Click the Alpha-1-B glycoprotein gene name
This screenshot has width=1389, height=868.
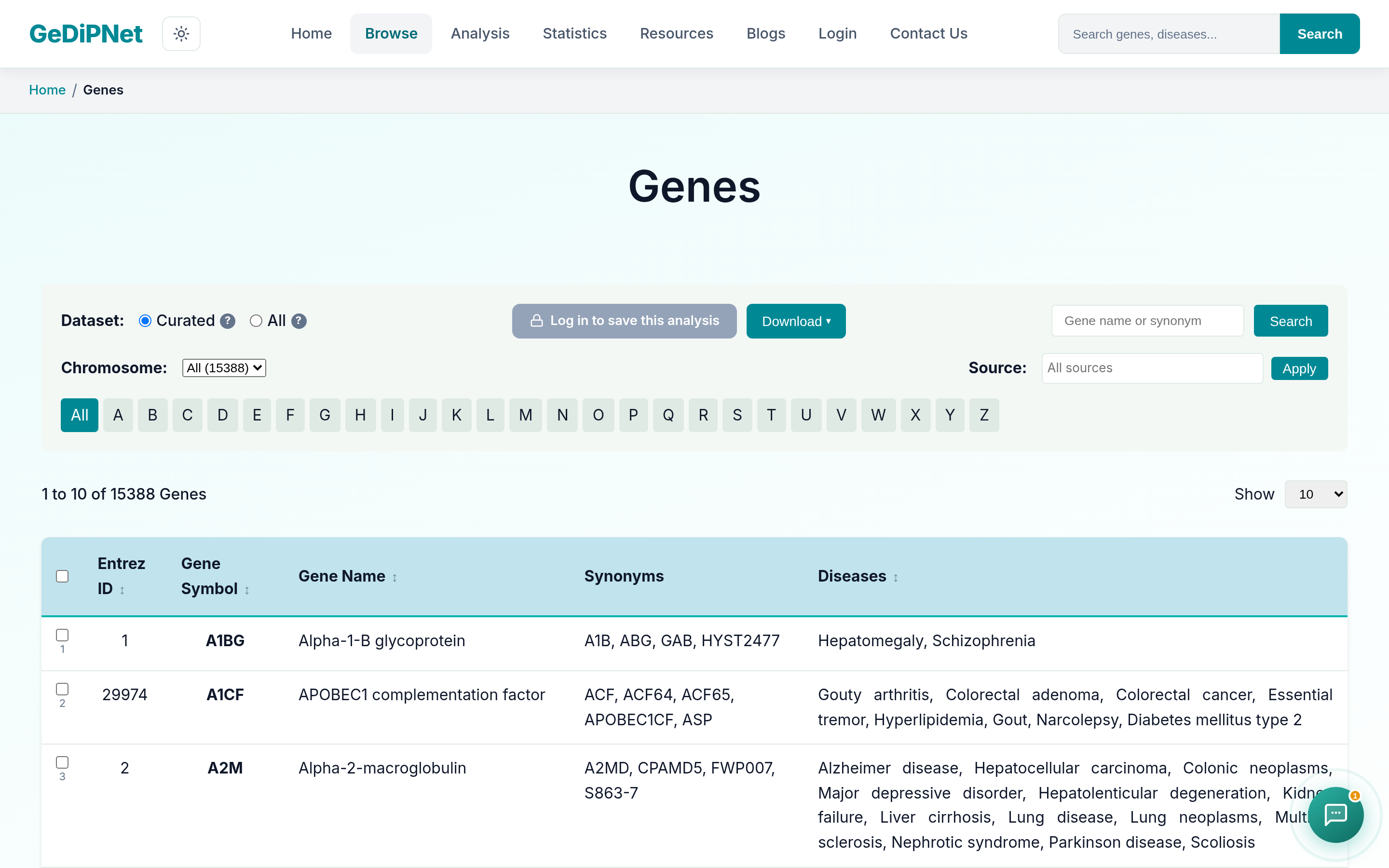(381, 641)
